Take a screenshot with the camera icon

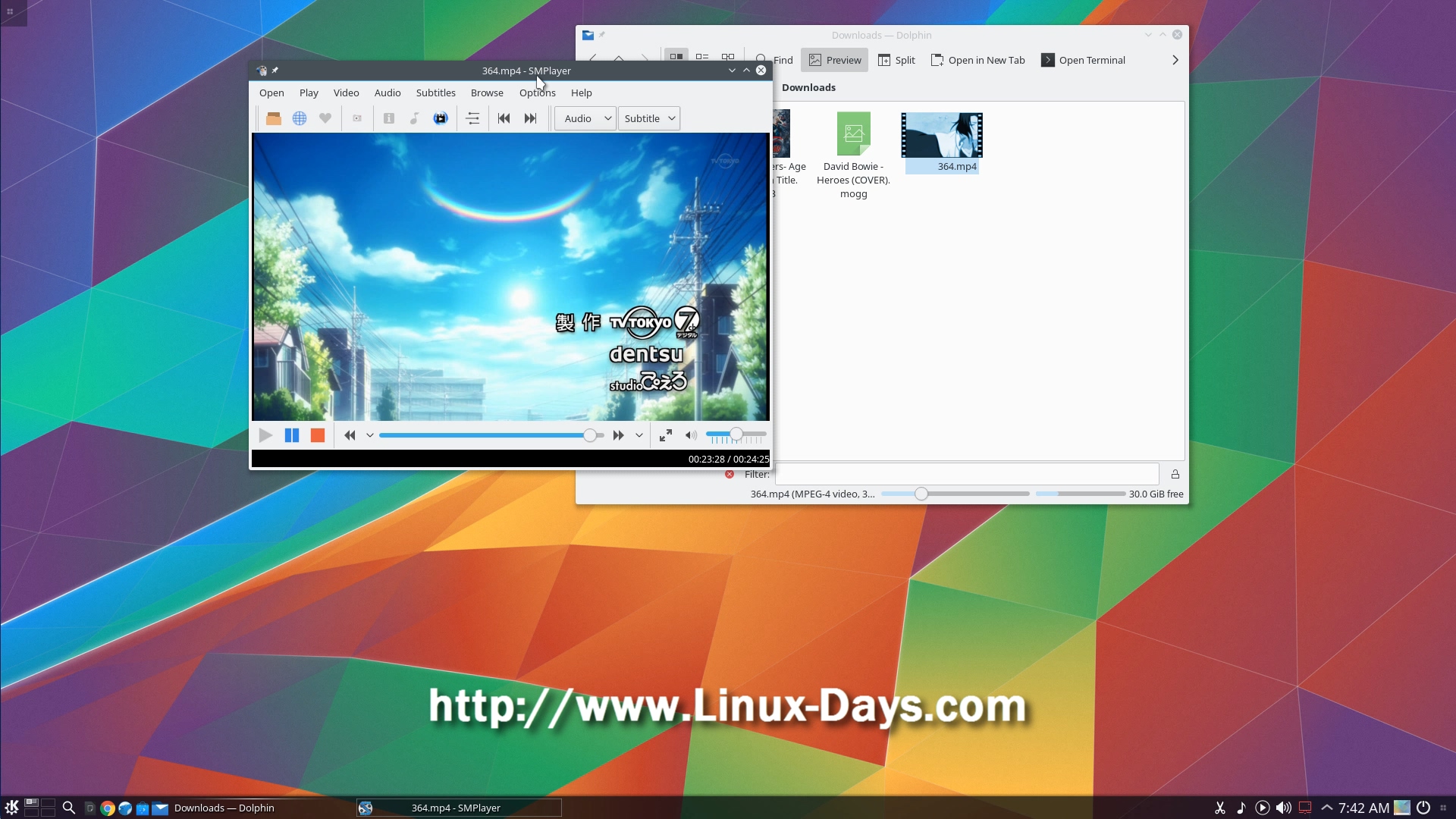[x=357, y=118]
